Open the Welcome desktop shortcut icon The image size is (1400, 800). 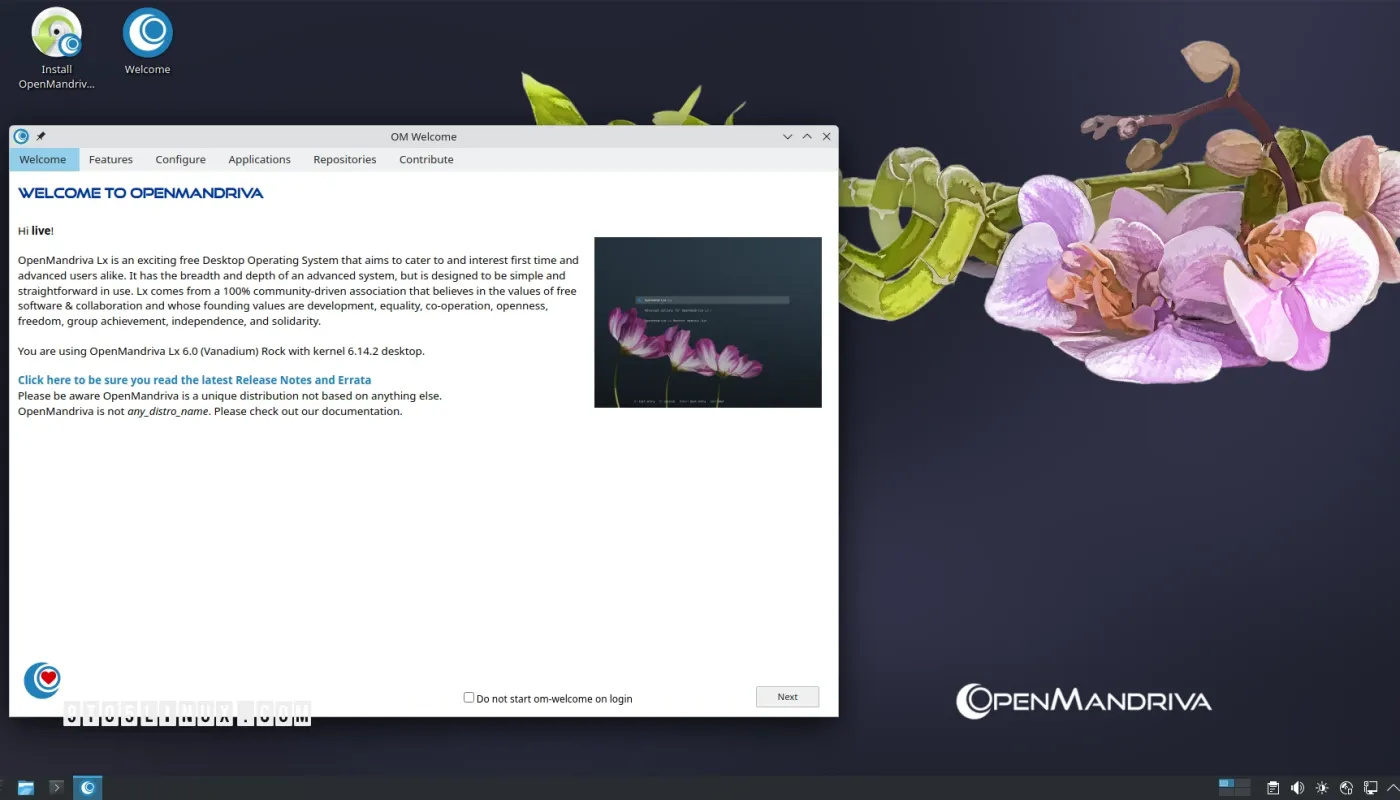point(147,33)
